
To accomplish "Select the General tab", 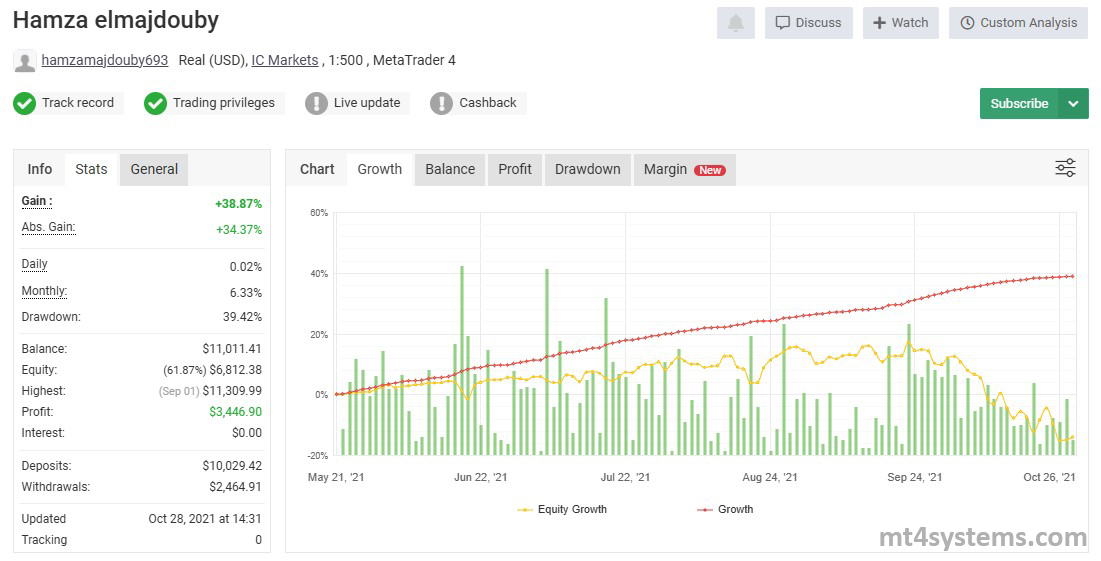I will point(154,169).
